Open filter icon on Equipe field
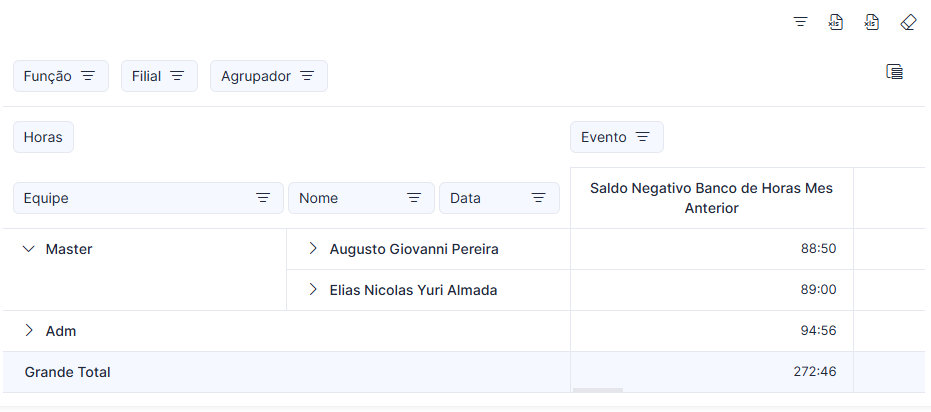This screenshot has height=412, width=931. (263, 198)
